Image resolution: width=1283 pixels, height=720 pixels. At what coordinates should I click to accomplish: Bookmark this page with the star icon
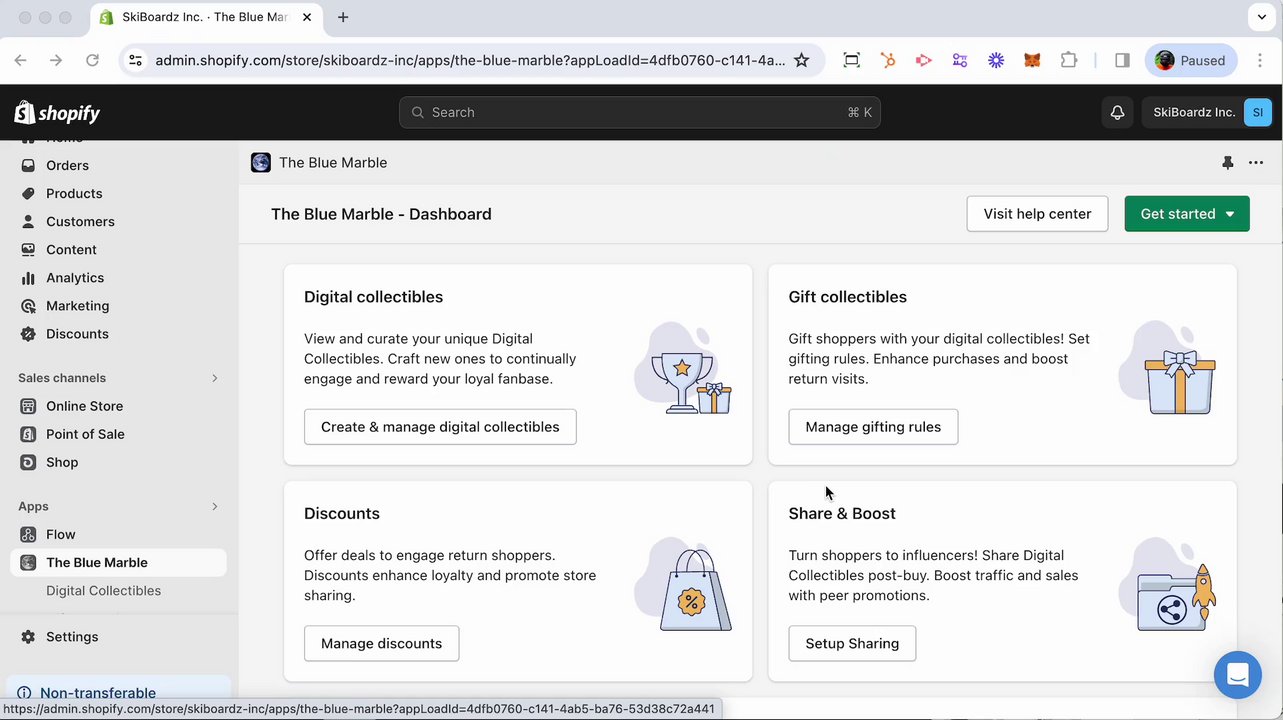click(x=801, y=60)
